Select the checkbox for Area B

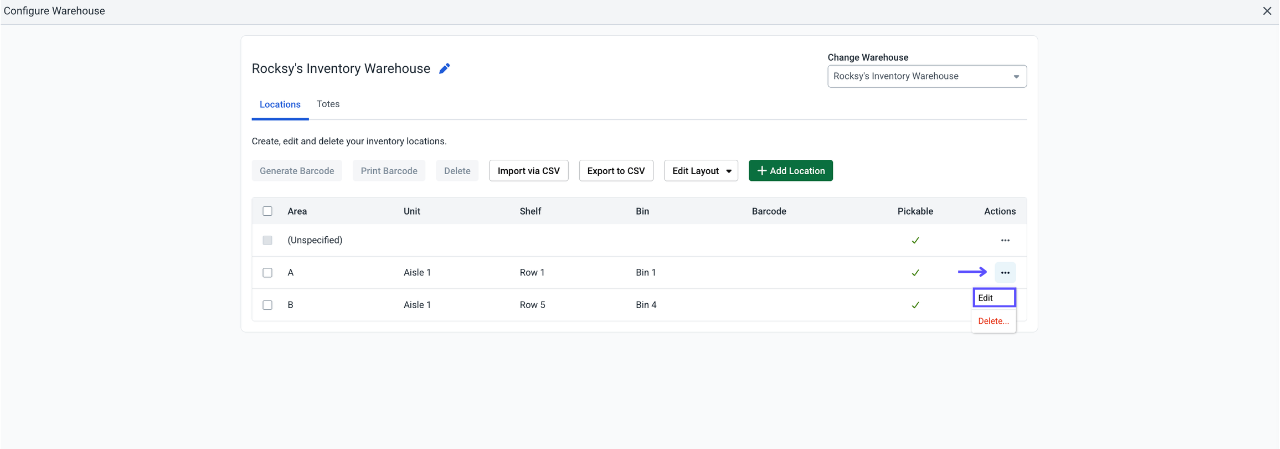(267, 305)
